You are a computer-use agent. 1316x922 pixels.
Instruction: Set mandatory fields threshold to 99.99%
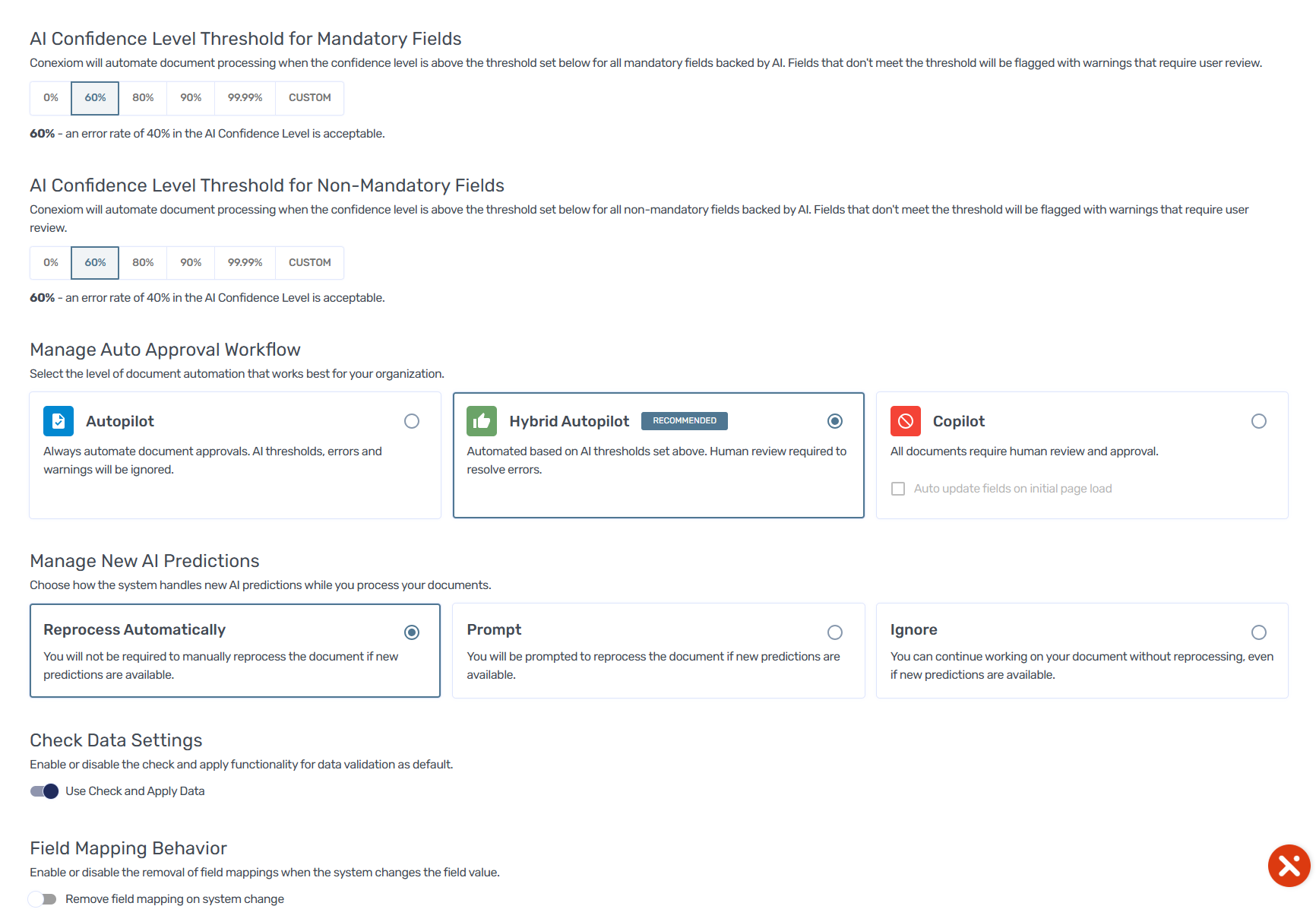pos(245,98)
